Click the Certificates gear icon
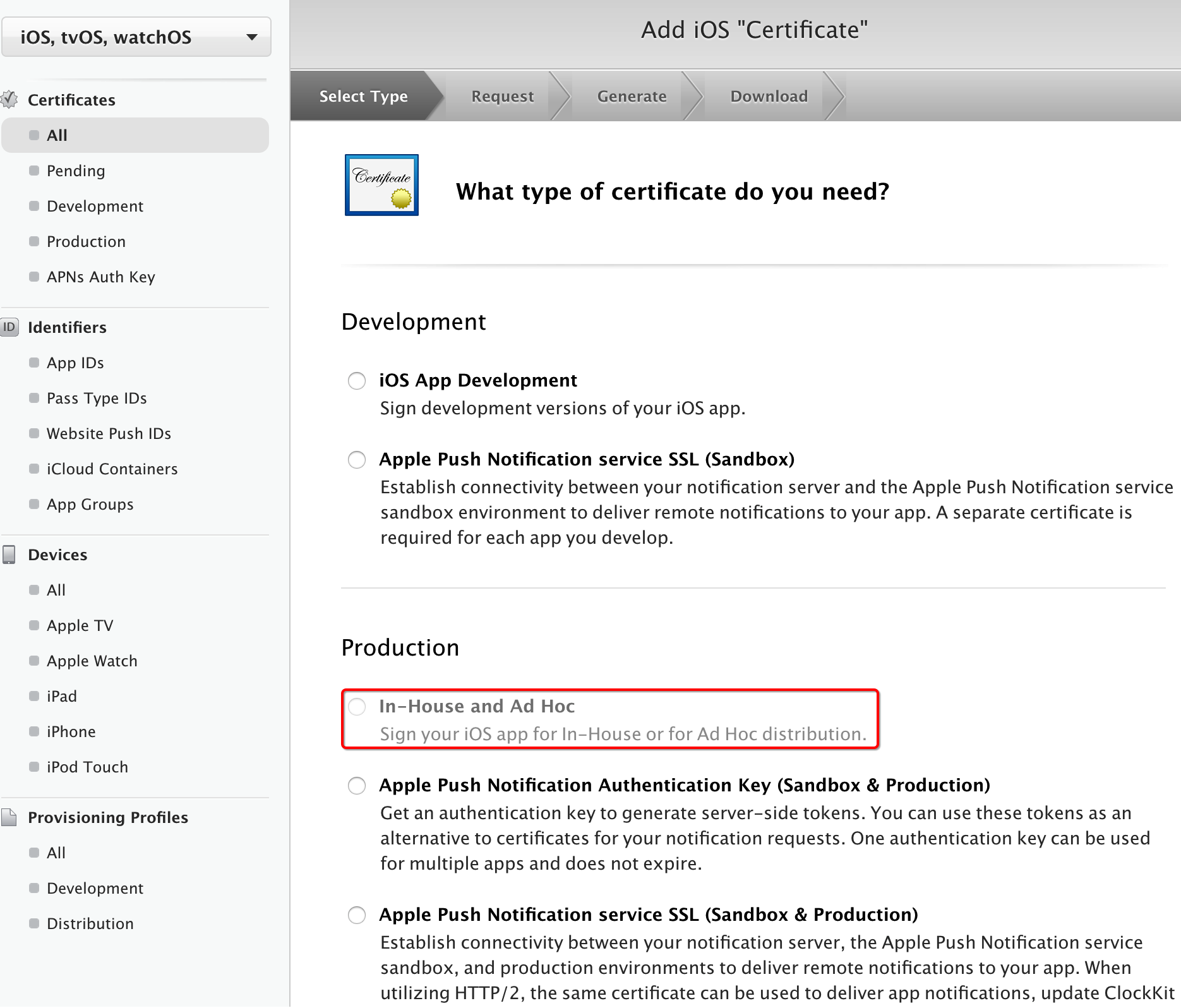 tap(9, 99)
